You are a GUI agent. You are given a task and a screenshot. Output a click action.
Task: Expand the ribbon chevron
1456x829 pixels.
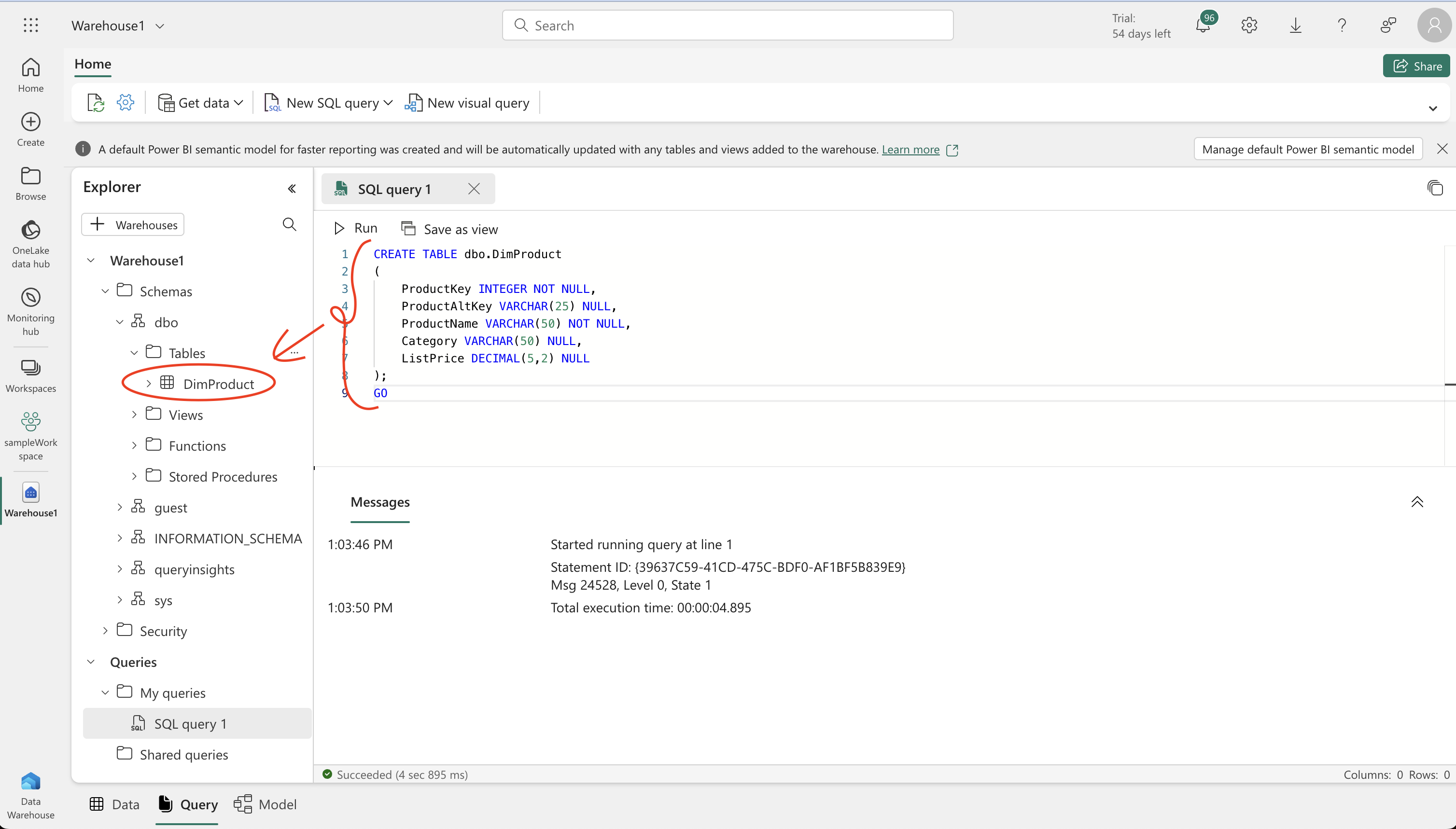(x=1433, y=108)
